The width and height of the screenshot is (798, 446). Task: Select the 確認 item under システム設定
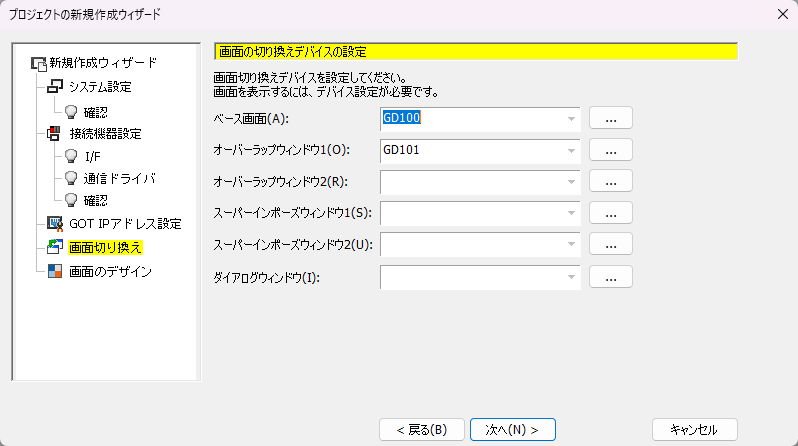(95, 111)
